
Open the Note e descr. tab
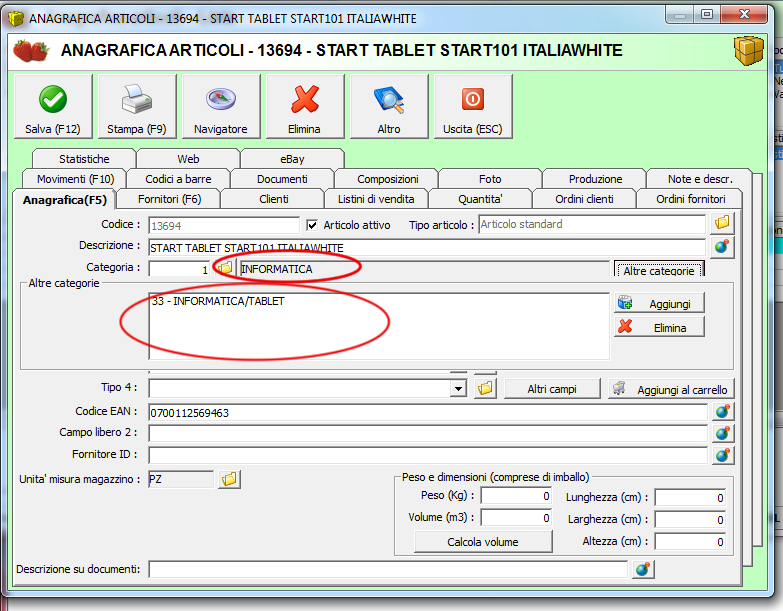[x=700, y=179]
